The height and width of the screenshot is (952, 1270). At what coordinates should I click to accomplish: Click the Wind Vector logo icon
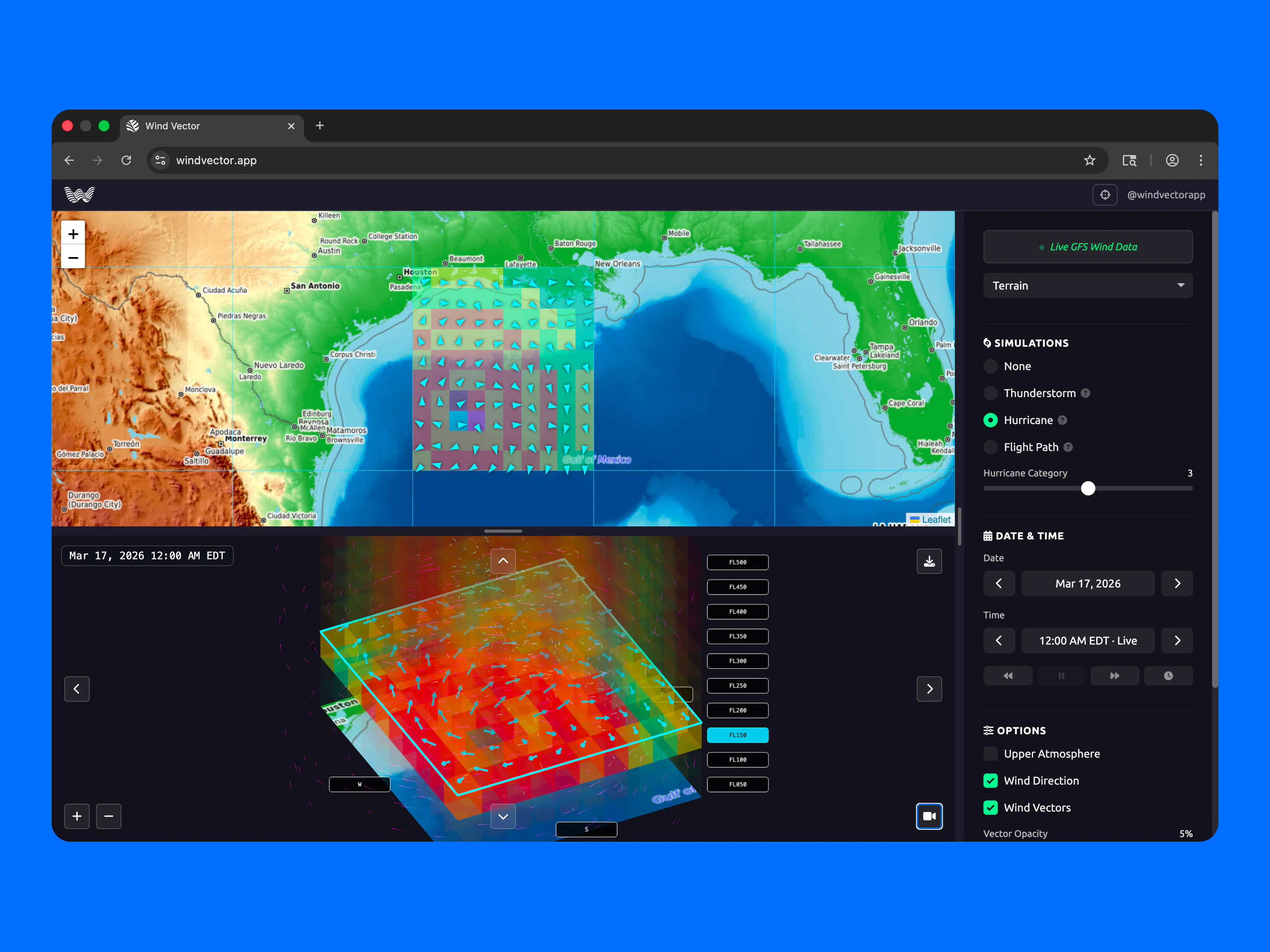[79, 194]
